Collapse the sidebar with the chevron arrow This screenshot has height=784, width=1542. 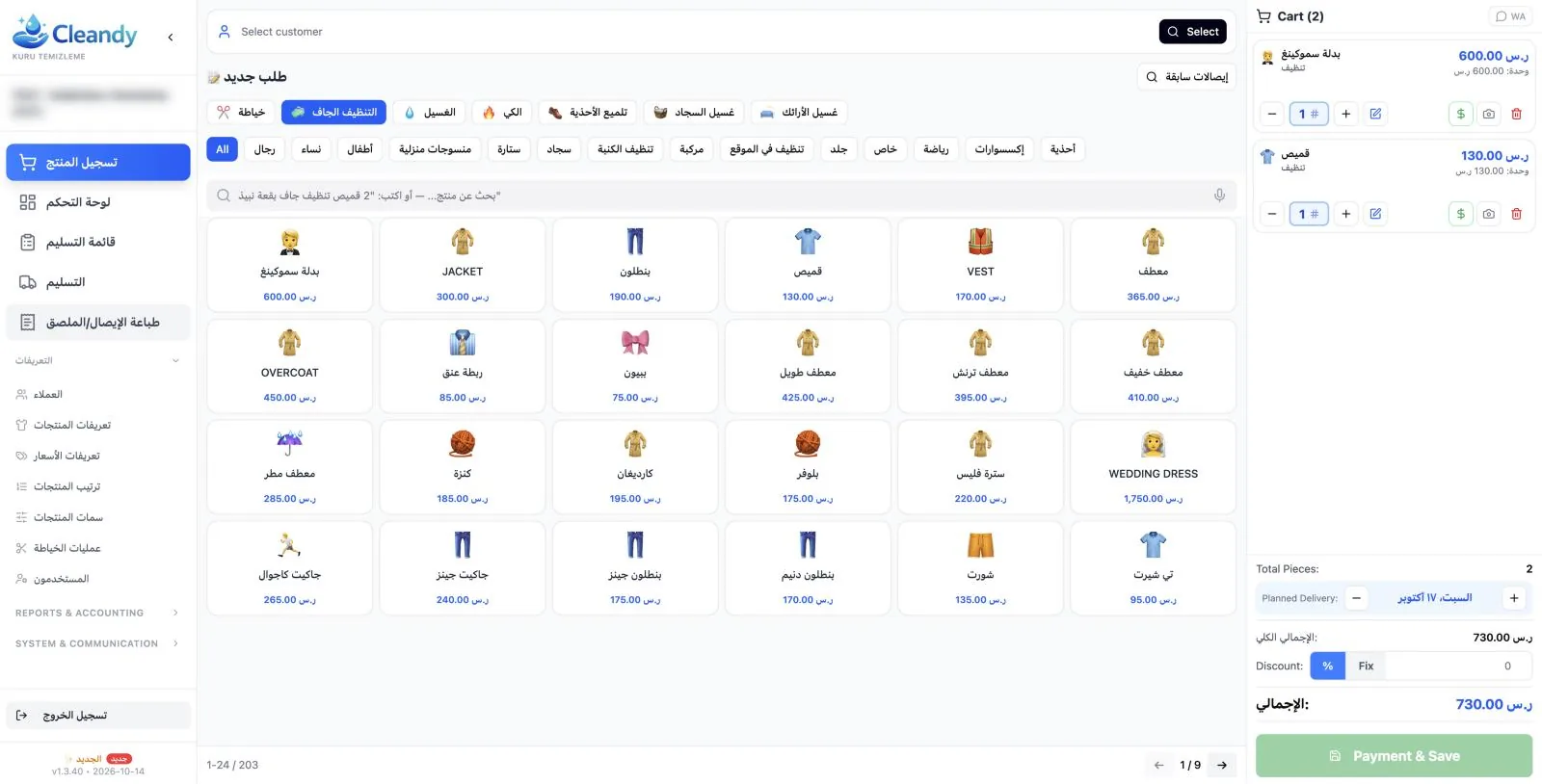171,38
